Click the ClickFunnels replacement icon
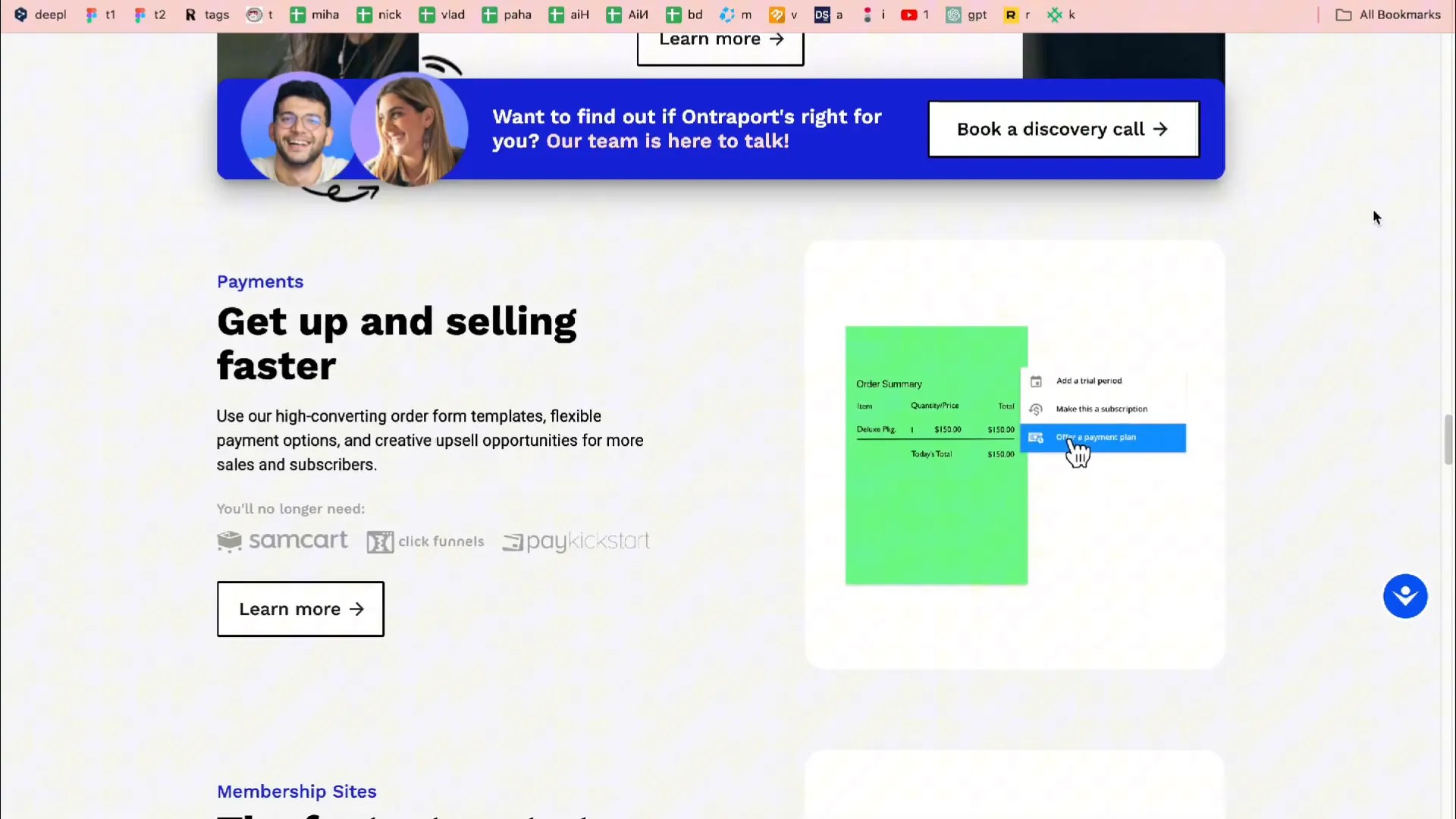 (x=378, y=541)
